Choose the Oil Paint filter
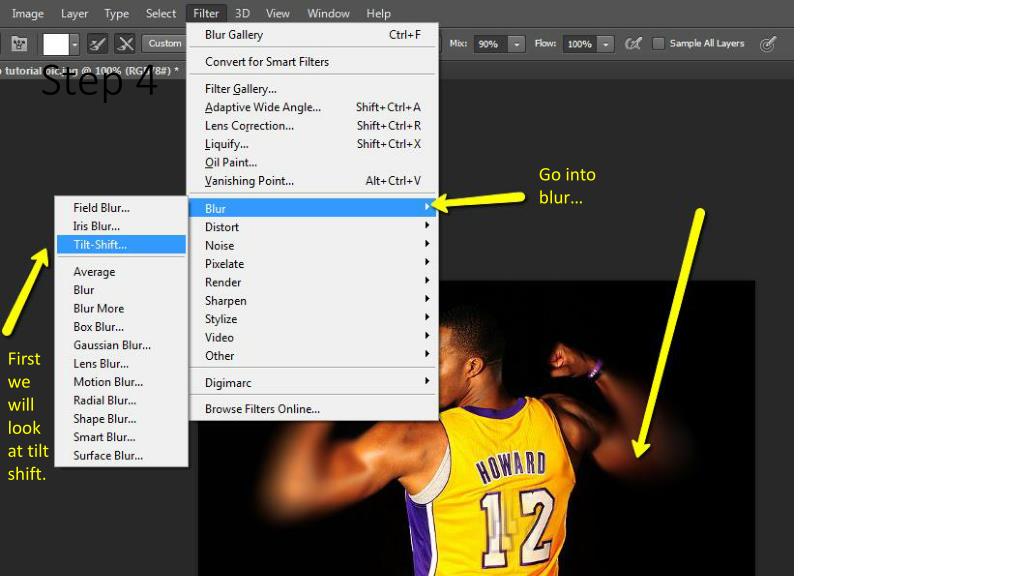 [313, 162]
